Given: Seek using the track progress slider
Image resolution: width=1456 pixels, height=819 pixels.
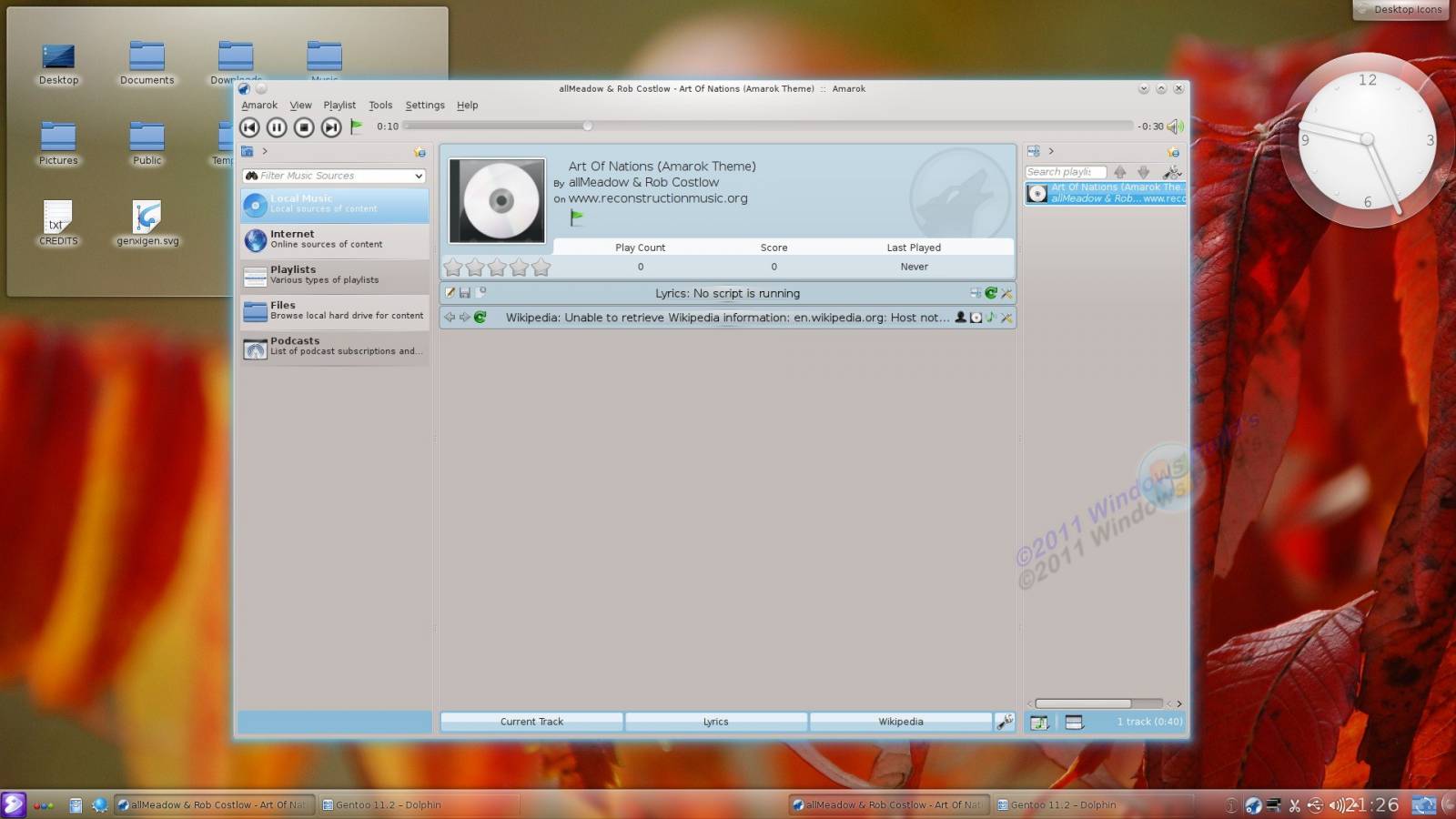Looking at the screenshot, I should click(x=769, y=126).
